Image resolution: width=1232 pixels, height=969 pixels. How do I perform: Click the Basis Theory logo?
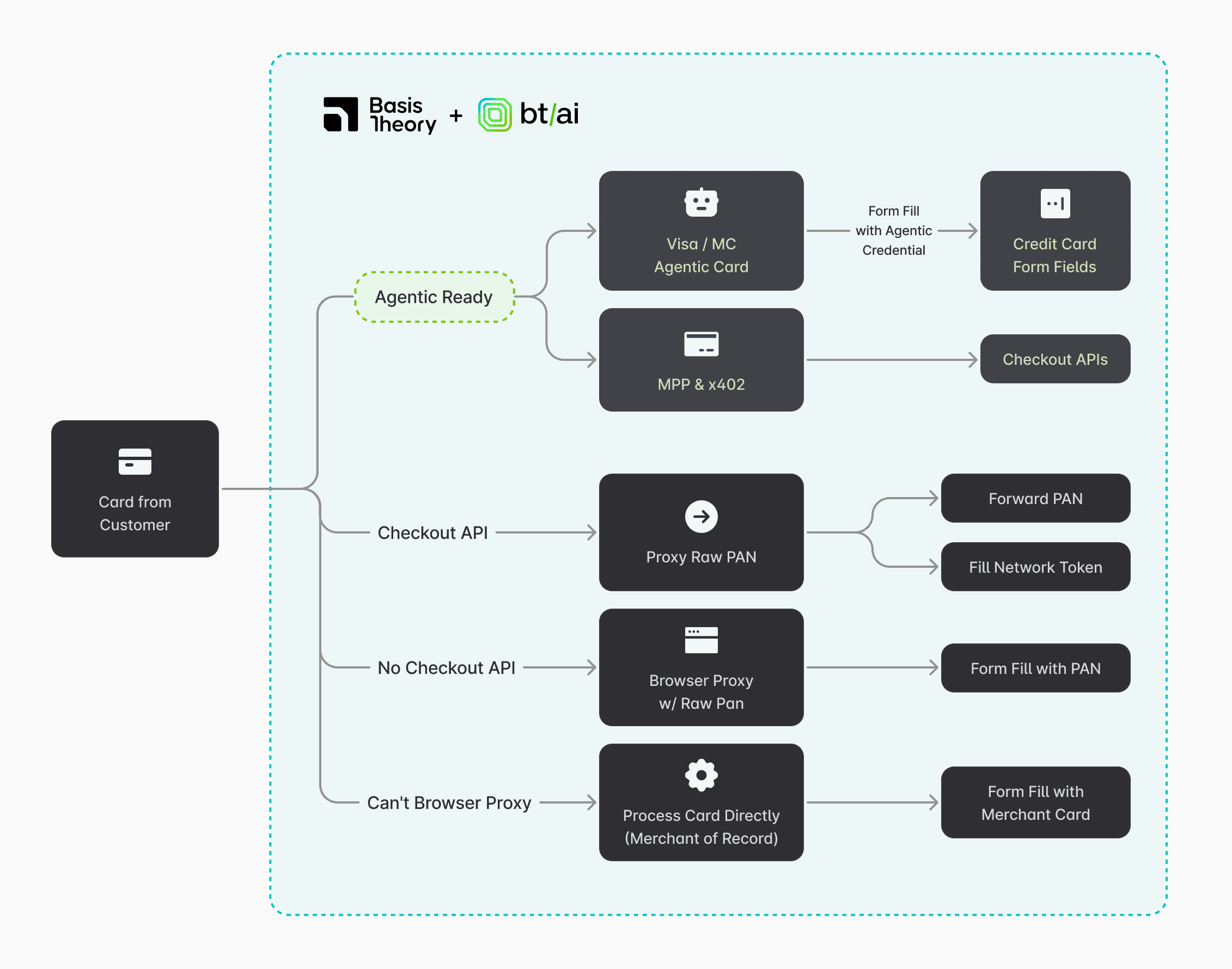379,115
